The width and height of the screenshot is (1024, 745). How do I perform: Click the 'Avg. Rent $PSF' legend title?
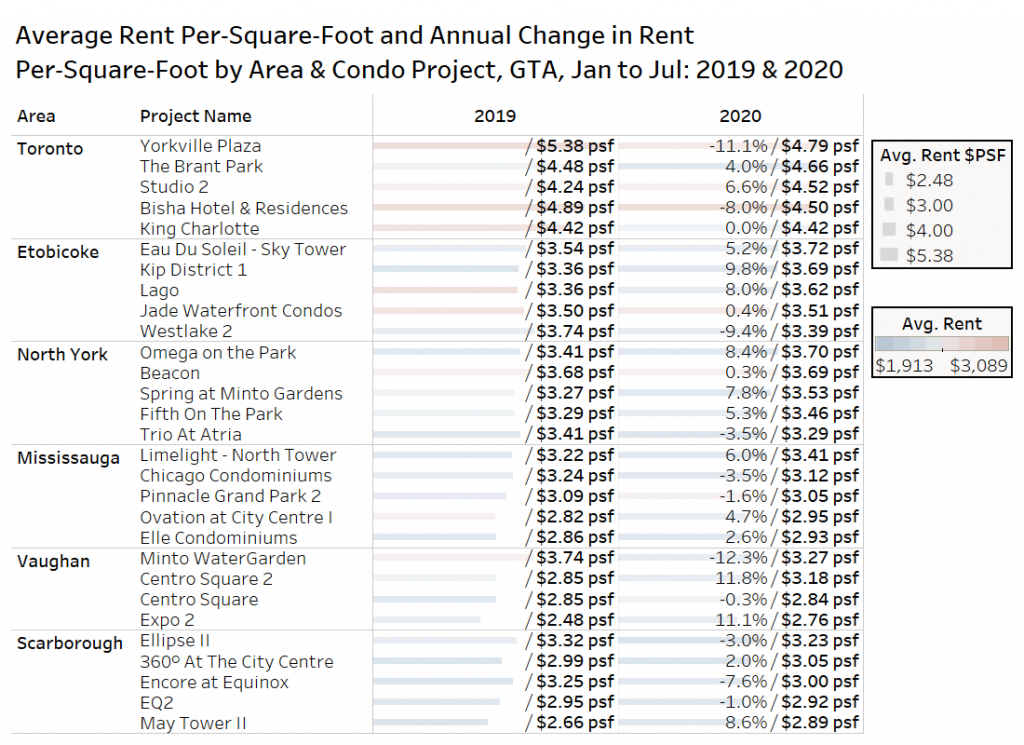point(942,155)
